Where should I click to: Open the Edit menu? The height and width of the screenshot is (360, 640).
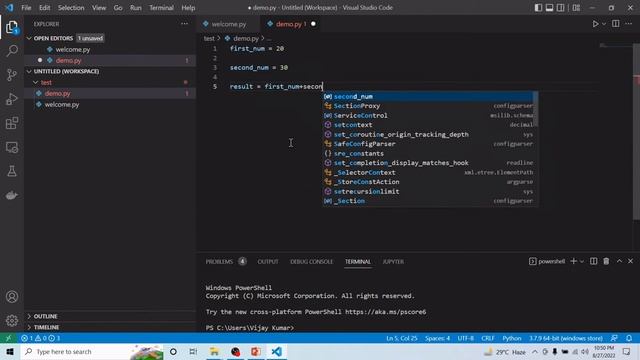click(x=44, y=8)
